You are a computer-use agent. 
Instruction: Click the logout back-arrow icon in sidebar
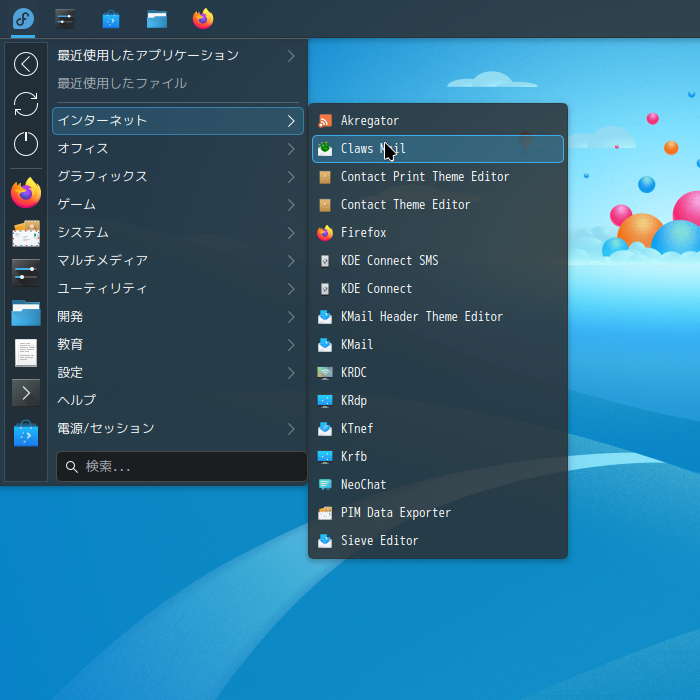pos(26,64)
